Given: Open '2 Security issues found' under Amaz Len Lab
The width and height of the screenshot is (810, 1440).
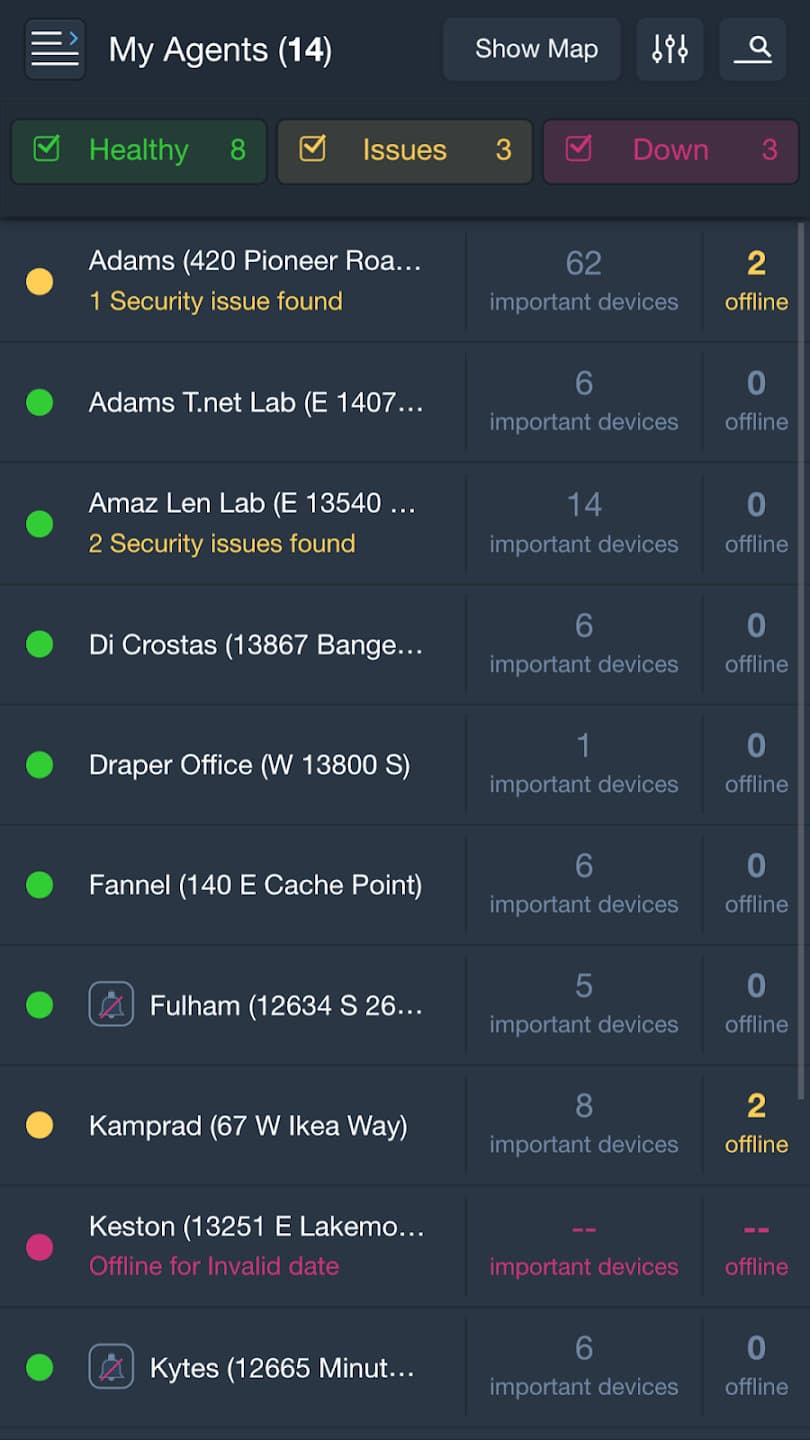Looking at the screenshot, I should pos(222,543).
